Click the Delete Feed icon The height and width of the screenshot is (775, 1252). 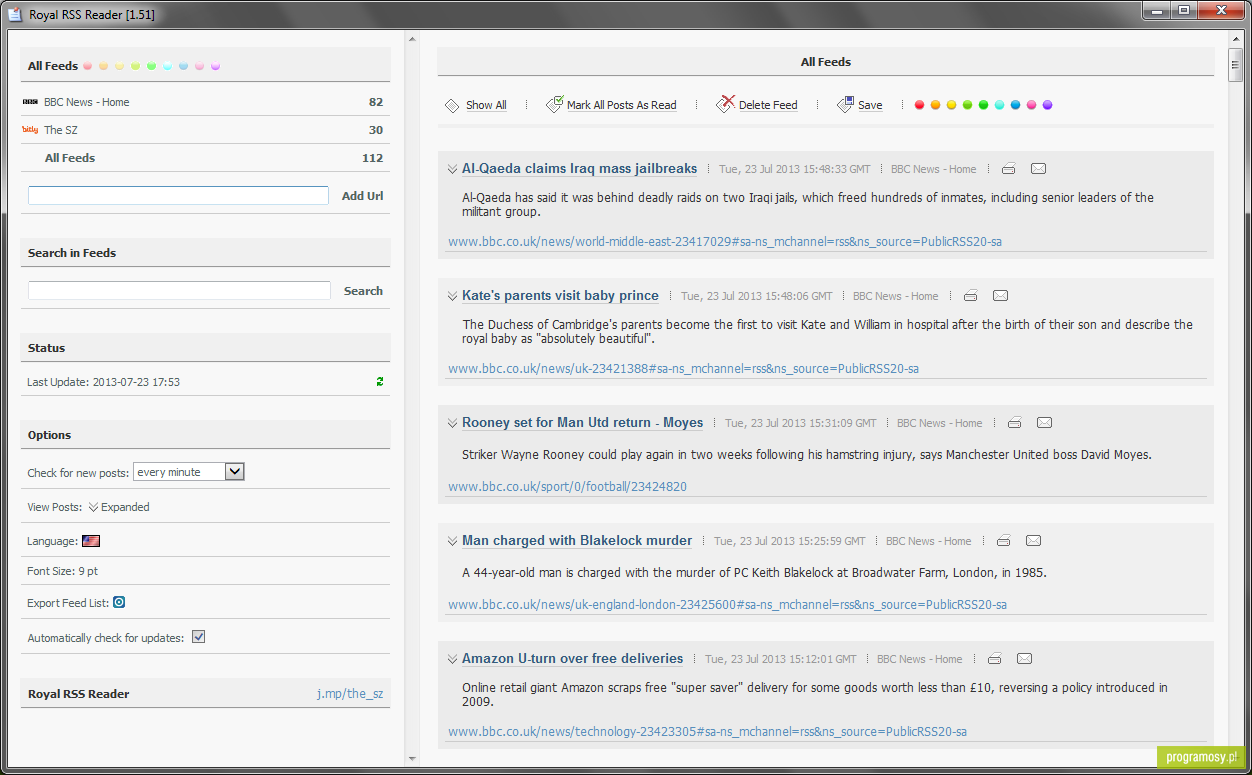click(726, 104)
